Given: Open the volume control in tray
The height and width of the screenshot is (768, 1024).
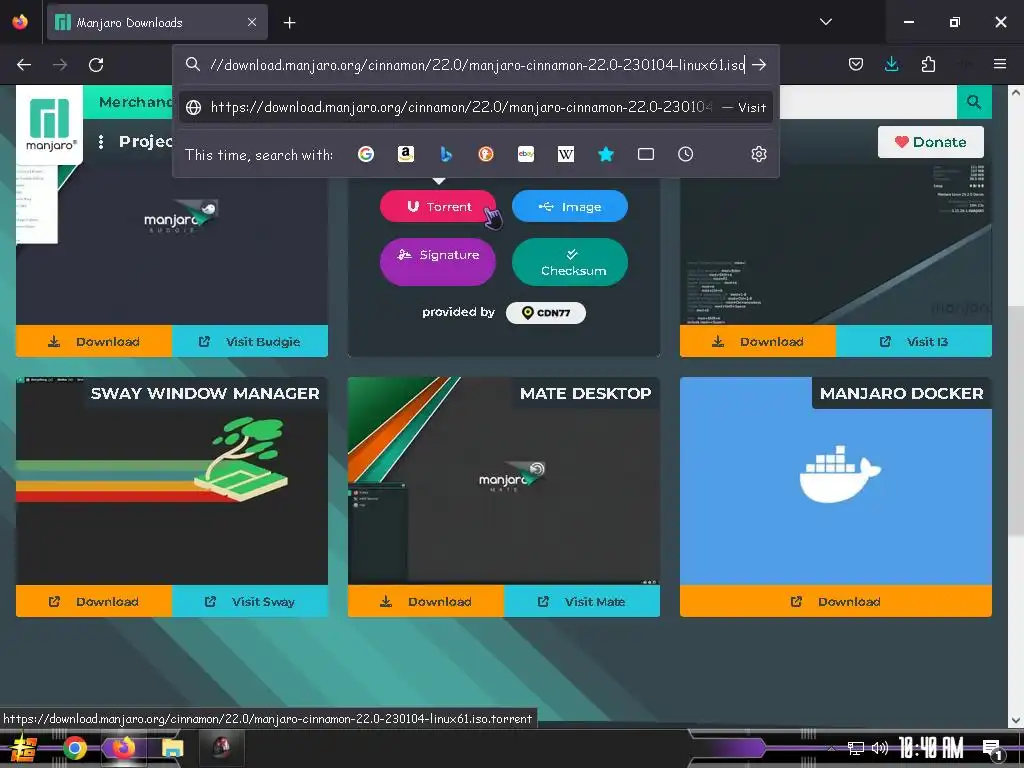Looking at the screenshot, I should [x=880, y=748].
